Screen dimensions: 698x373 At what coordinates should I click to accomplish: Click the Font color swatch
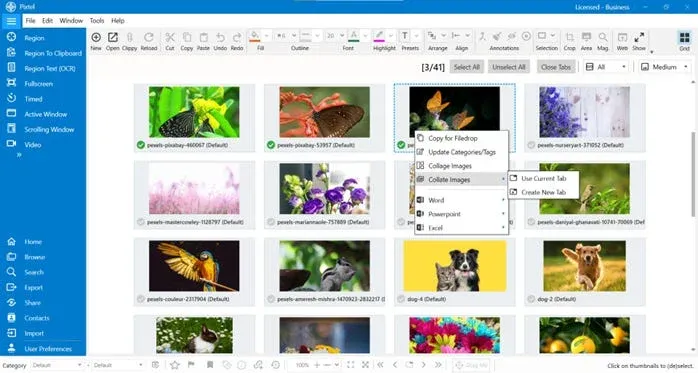pos(353,36)
